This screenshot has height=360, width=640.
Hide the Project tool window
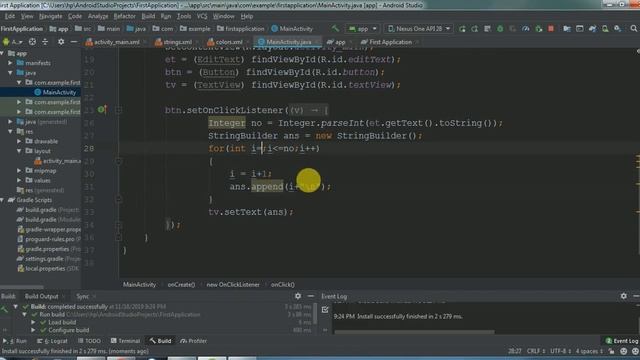click(x=73, y=42)
